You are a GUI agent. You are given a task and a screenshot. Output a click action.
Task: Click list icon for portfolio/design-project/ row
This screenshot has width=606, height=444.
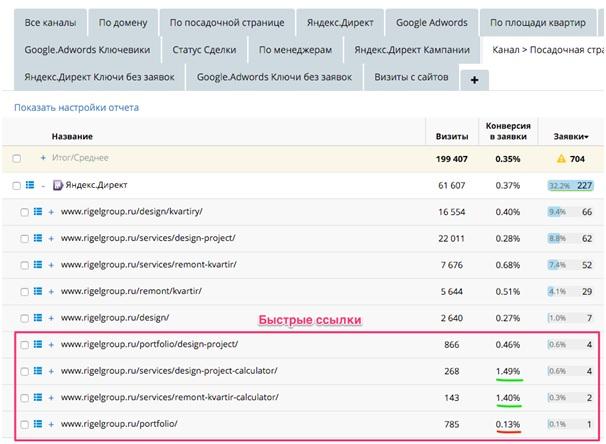[x=37, y=344]
